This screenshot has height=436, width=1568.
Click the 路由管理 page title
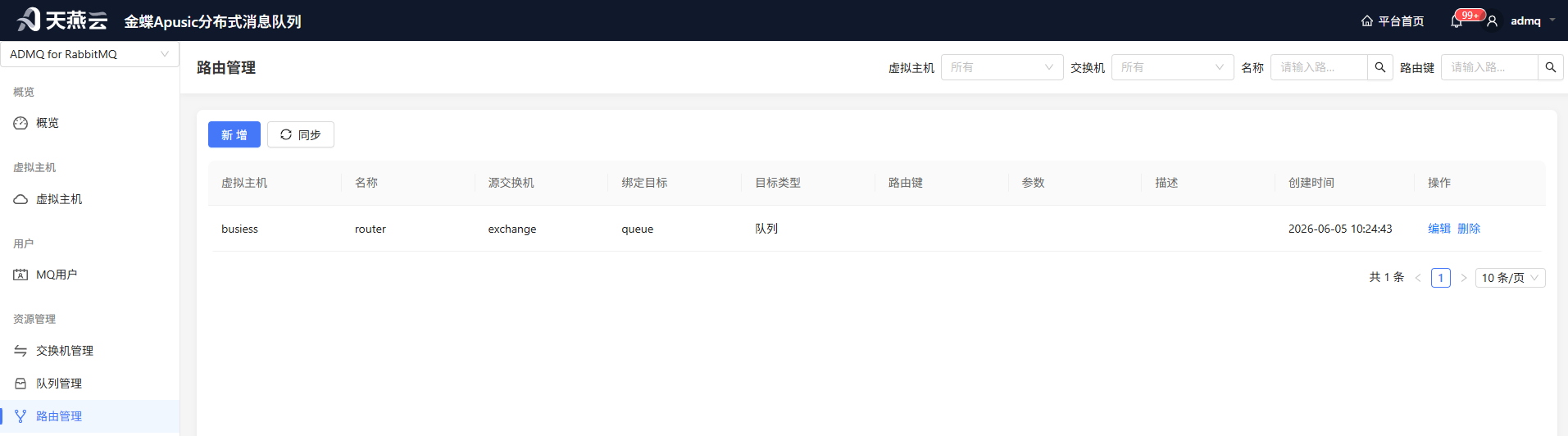[226, 67]
